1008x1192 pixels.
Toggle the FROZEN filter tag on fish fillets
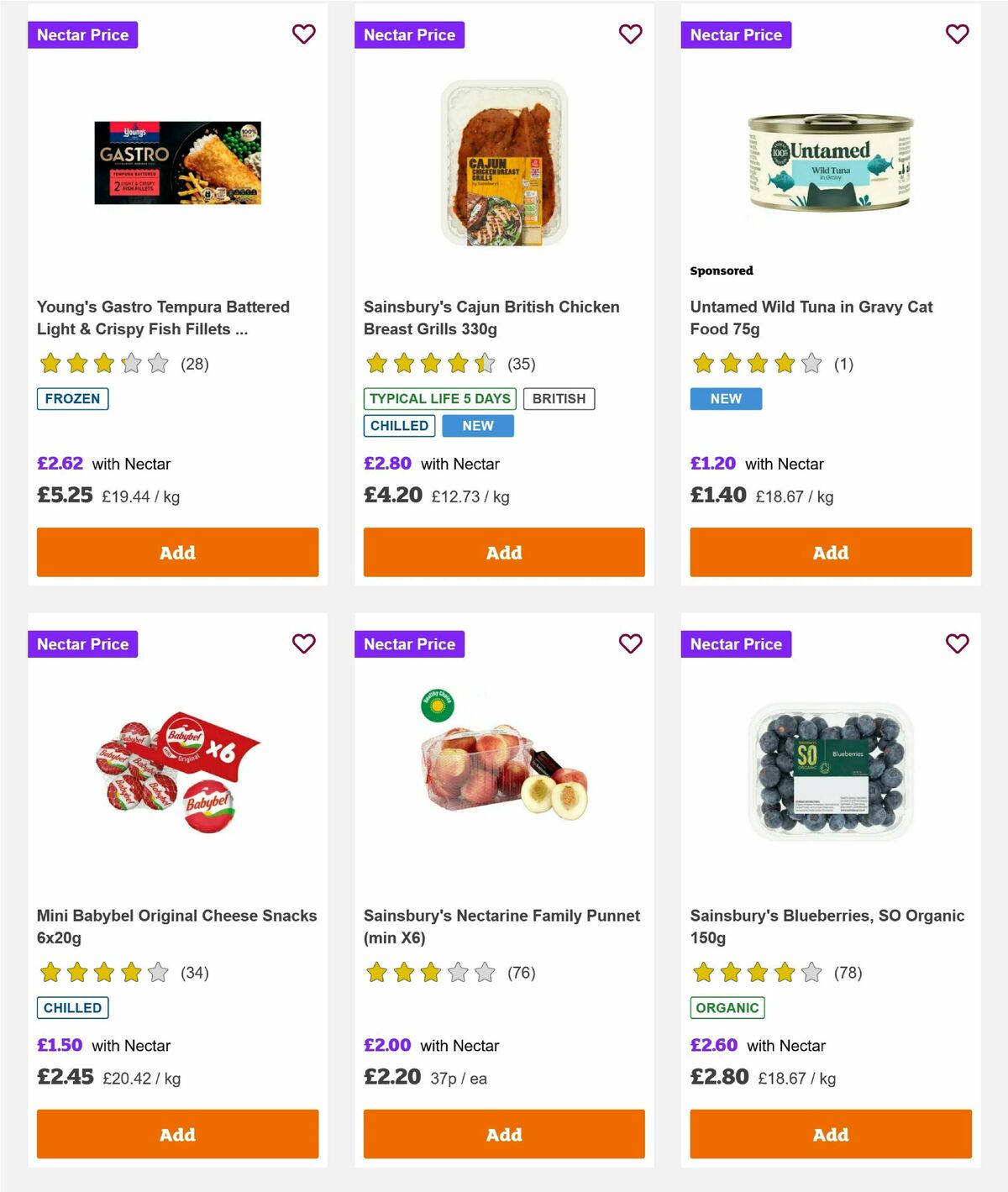pyautogui.click(x=72, y=398)
